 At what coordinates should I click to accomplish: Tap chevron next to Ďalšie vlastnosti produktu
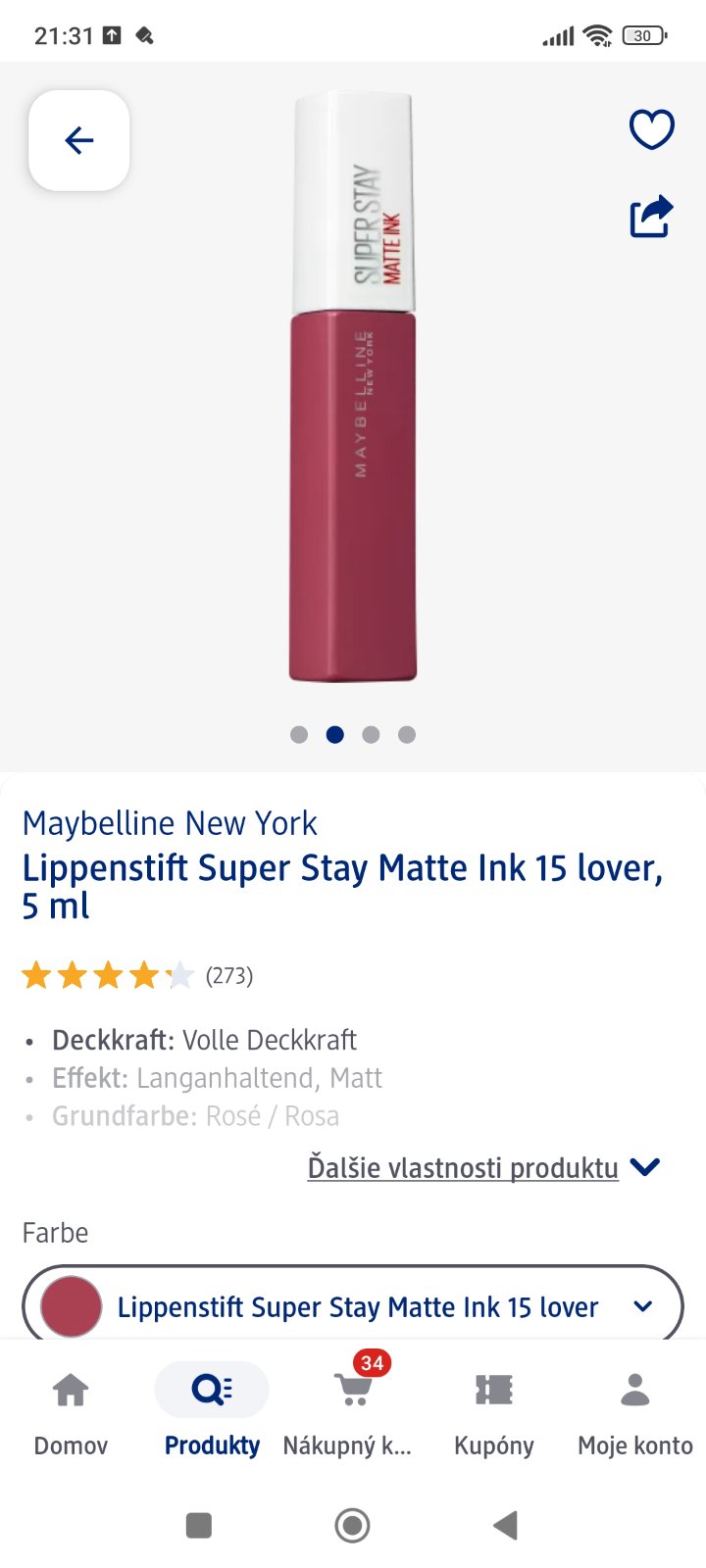tap(644, 1167)
